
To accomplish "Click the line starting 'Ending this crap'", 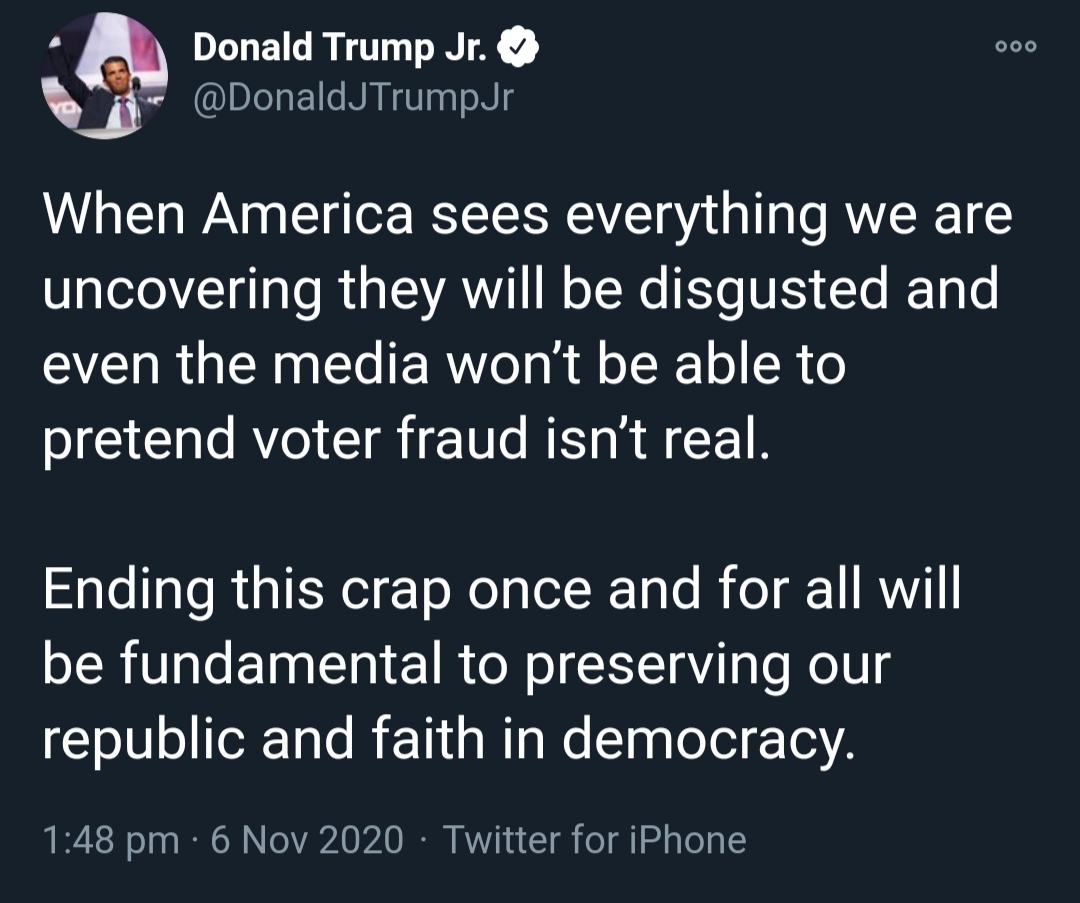I will point(501,590).
